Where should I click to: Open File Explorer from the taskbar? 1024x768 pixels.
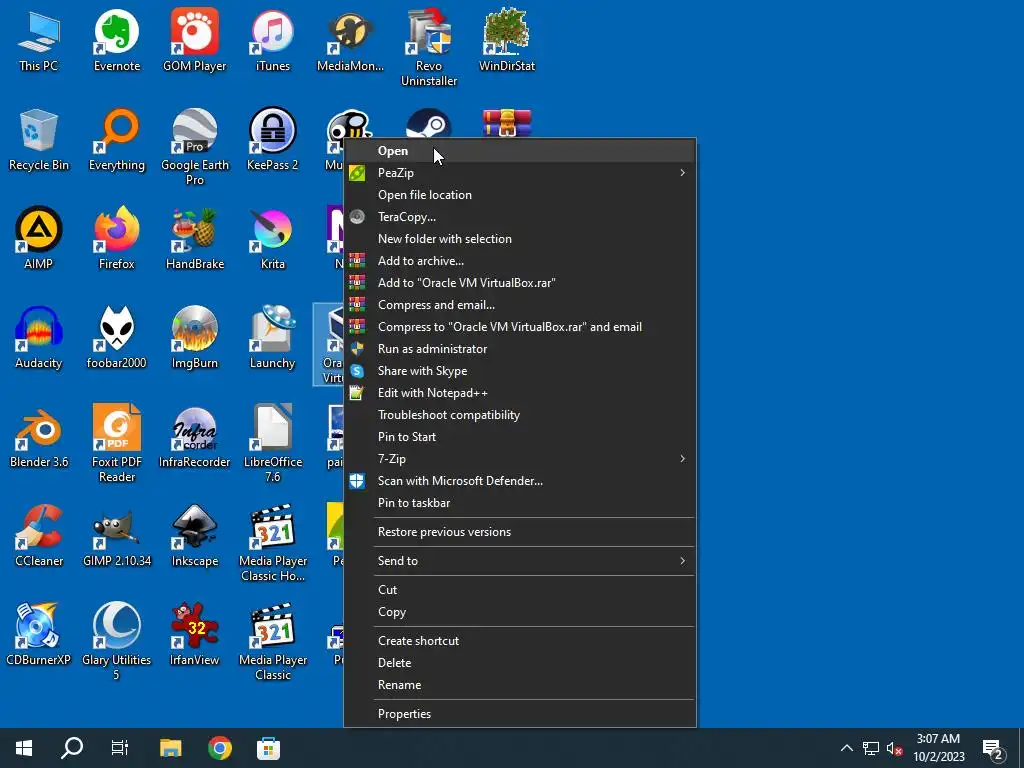coord(170,748)
